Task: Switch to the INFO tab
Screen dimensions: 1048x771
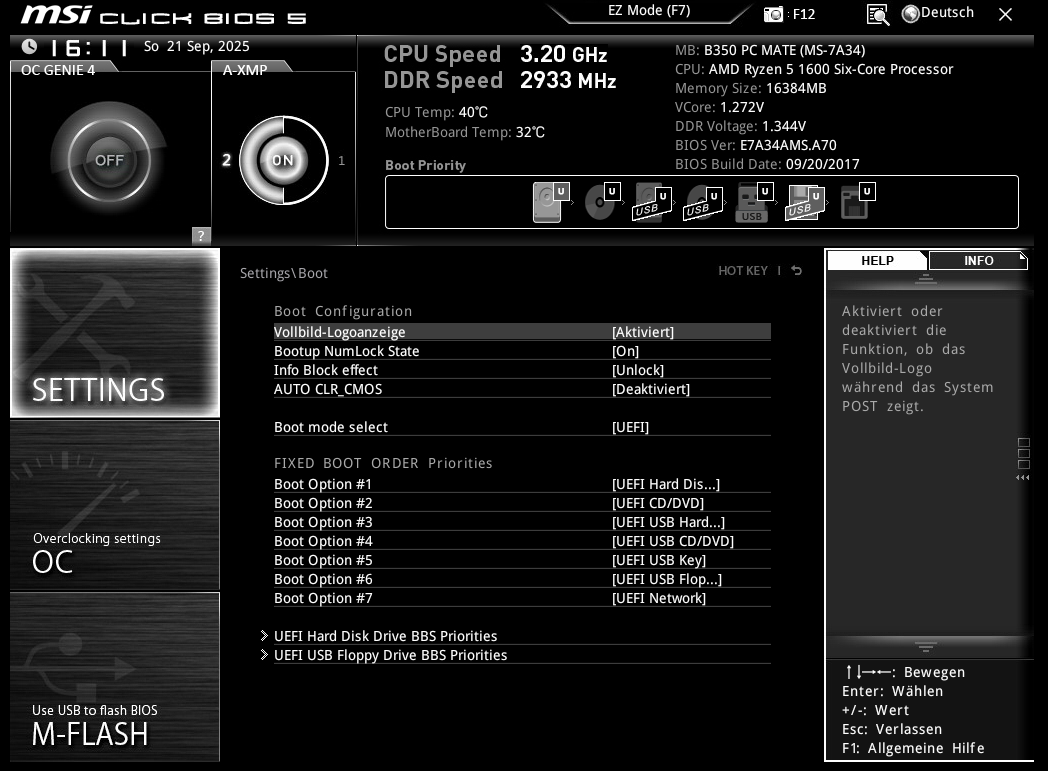Action: pyautogui.click(x=978, y=261)
